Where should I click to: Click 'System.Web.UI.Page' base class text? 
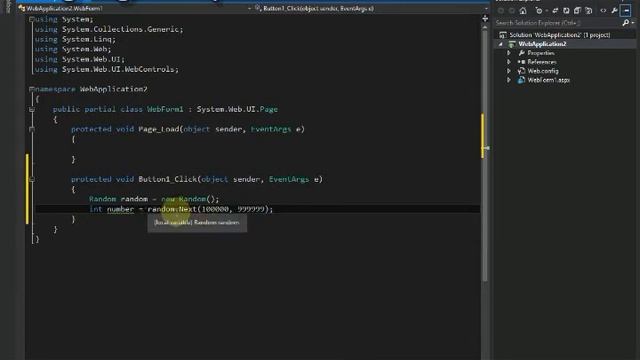[237, 109]
